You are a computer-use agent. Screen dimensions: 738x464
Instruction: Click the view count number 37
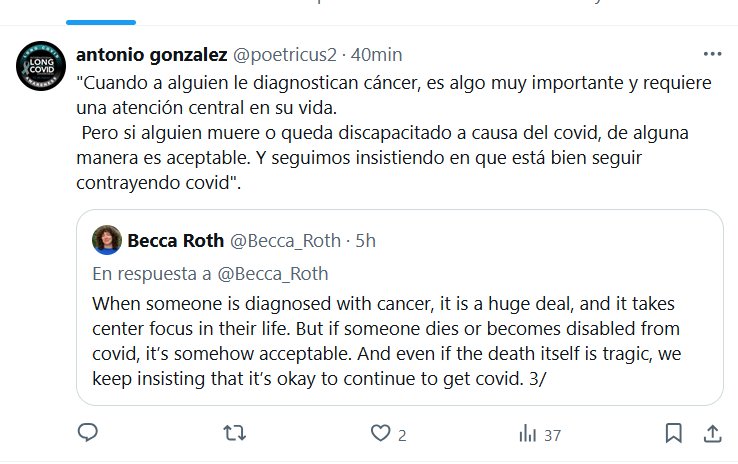tap(551, 434)
